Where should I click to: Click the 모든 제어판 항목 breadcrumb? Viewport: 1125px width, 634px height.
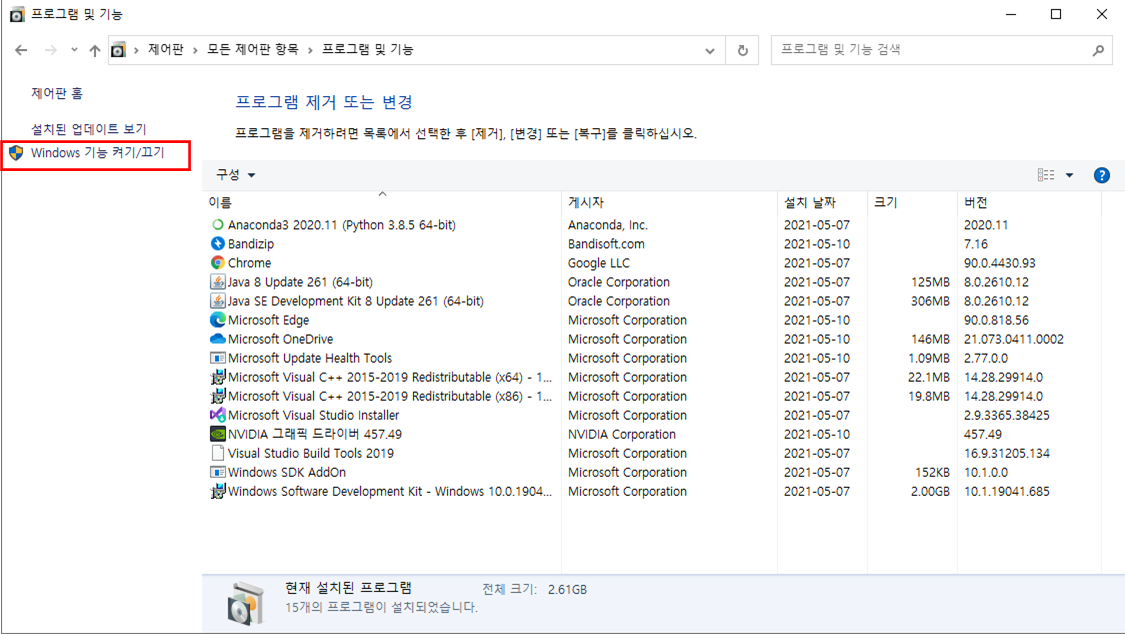253,49
